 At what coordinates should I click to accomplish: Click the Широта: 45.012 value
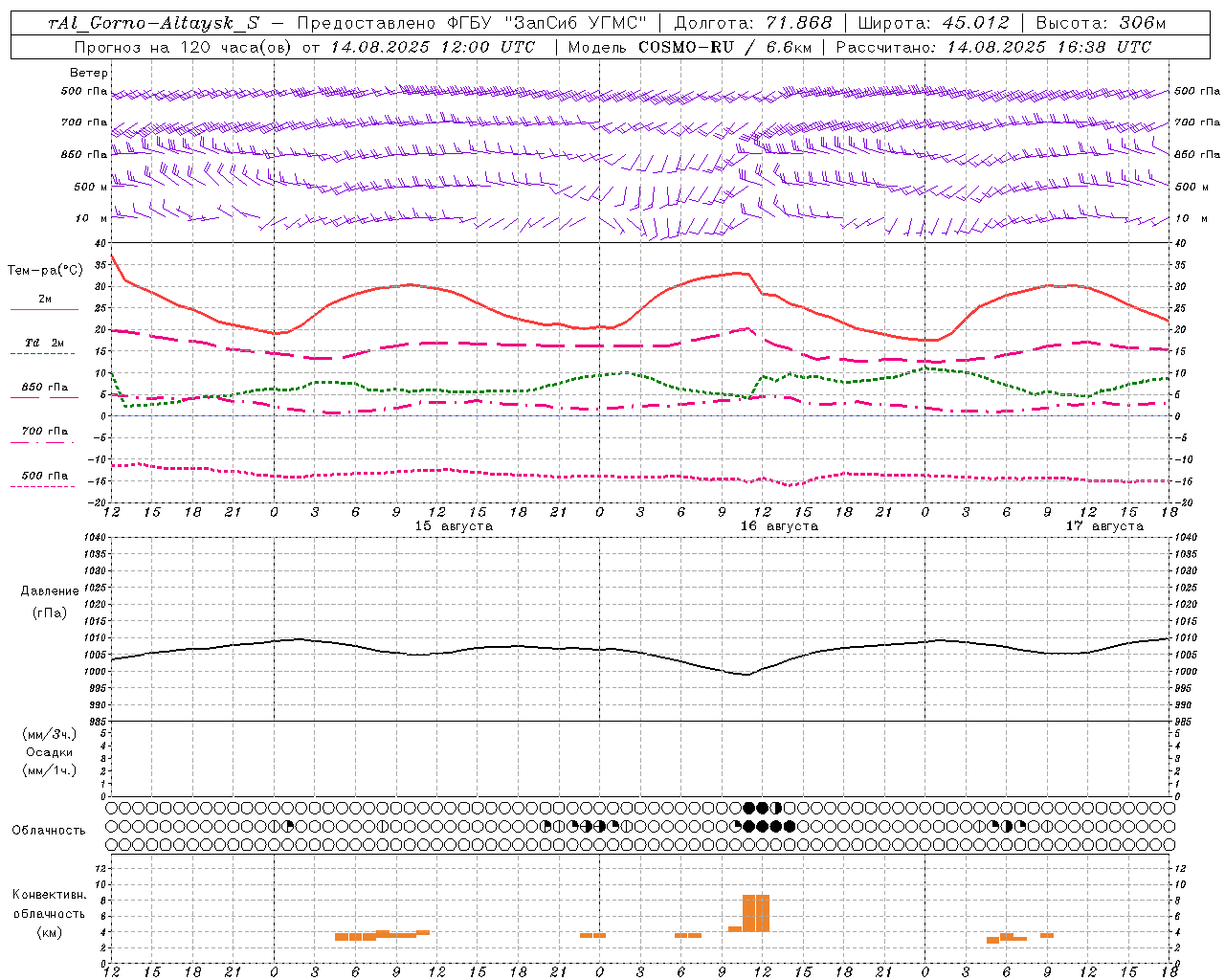click(x=932, y=23)
